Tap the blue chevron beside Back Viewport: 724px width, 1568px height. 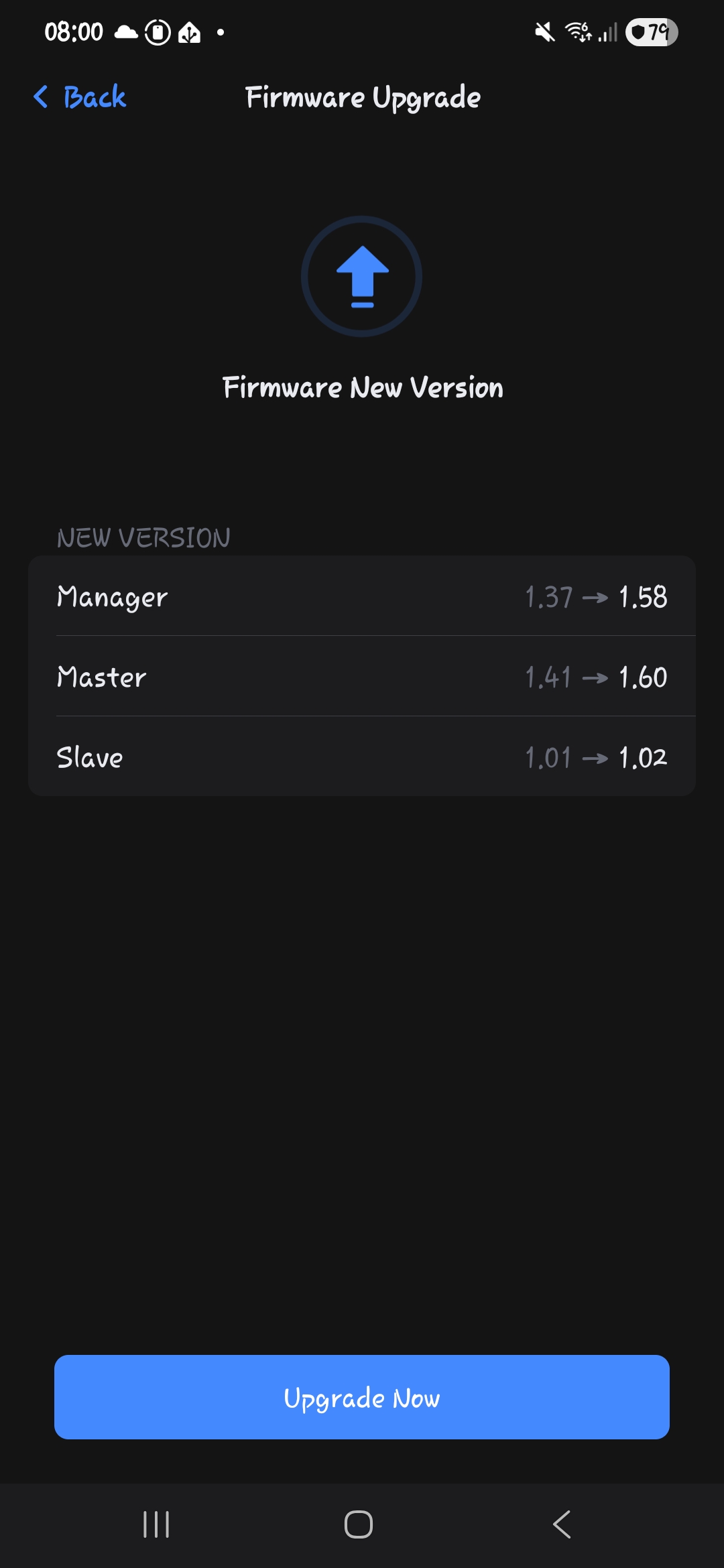pyautogui.click(x=41, y=97)
